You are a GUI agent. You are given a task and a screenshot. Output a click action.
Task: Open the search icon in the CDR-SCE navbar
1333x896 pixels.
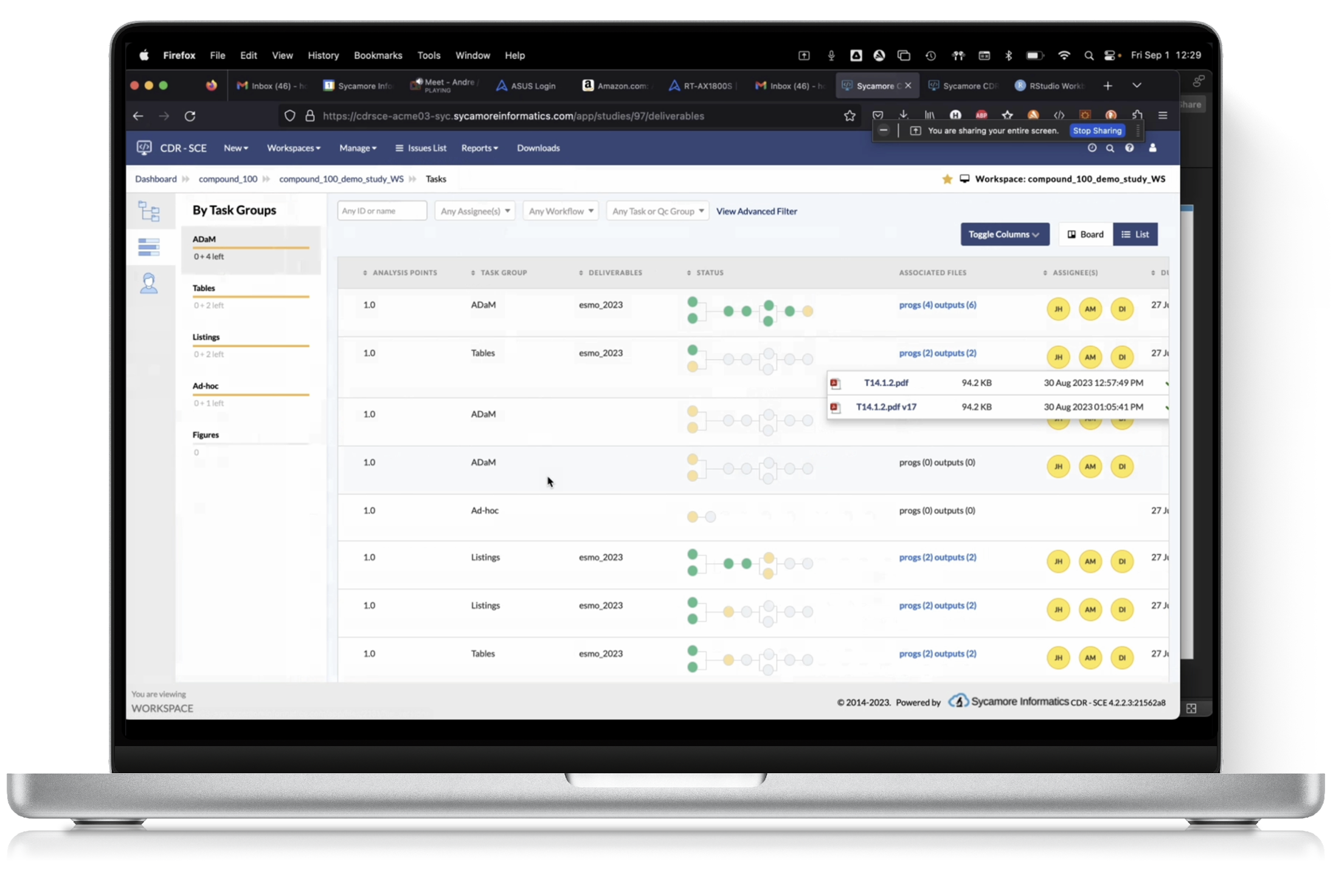tap(1110, 148)
